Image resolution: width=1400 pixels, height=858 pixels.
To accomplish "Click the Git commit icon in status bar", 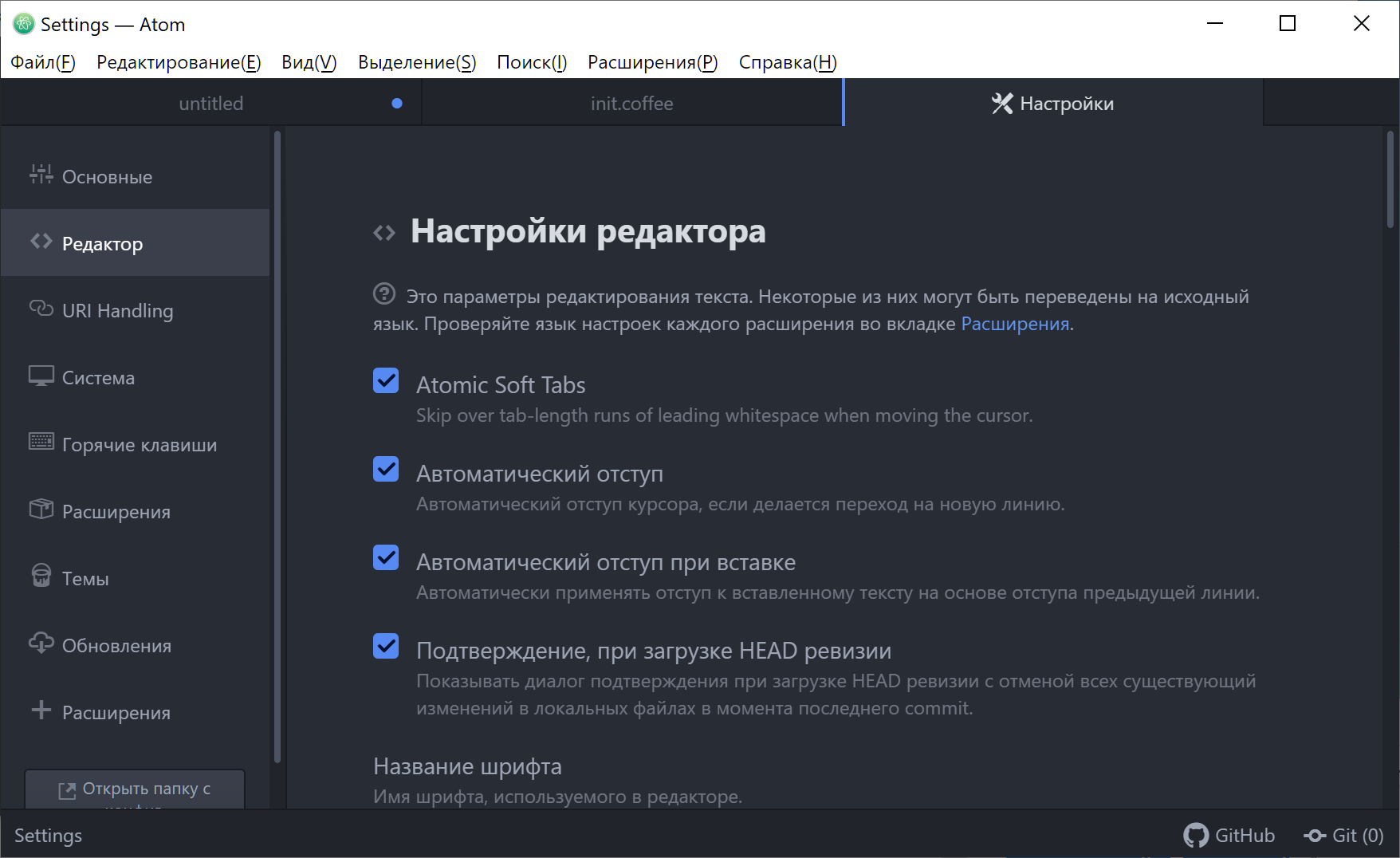I will [x=1315, y=836].
